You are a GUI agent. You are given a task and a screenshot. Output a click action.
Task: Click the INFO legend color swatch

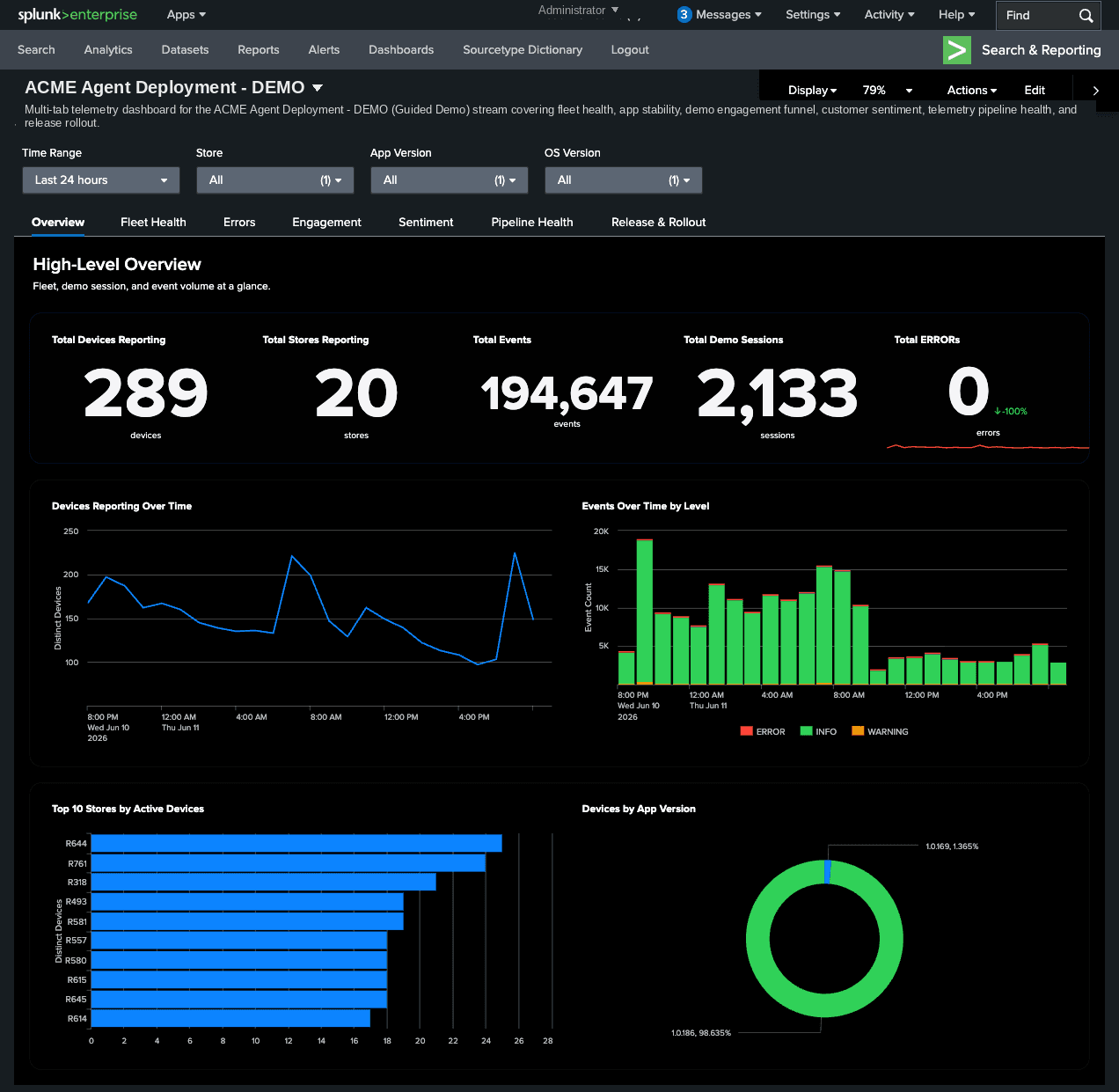click(x=806, y=731)
